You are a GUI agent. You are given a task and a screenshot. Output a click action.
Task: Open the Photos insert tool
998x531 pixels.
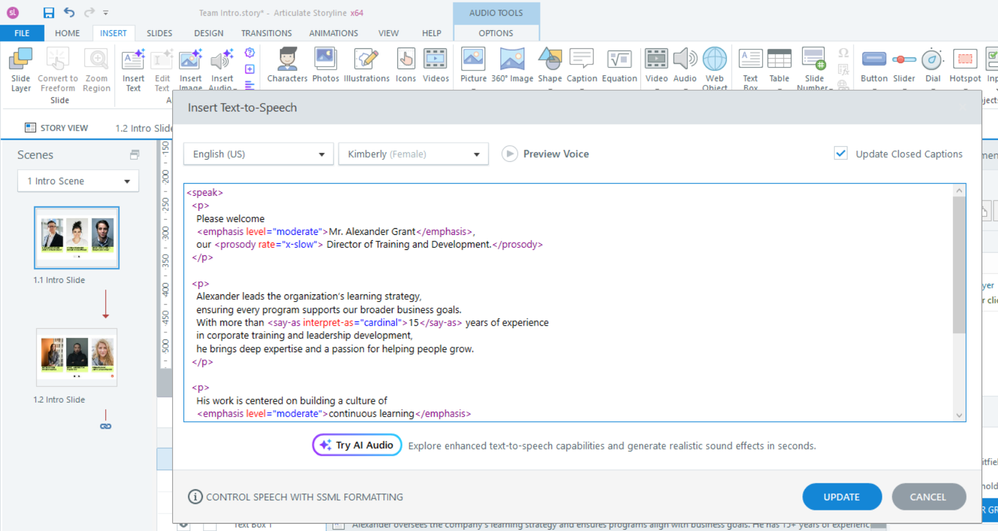click(x=325, y=64)
